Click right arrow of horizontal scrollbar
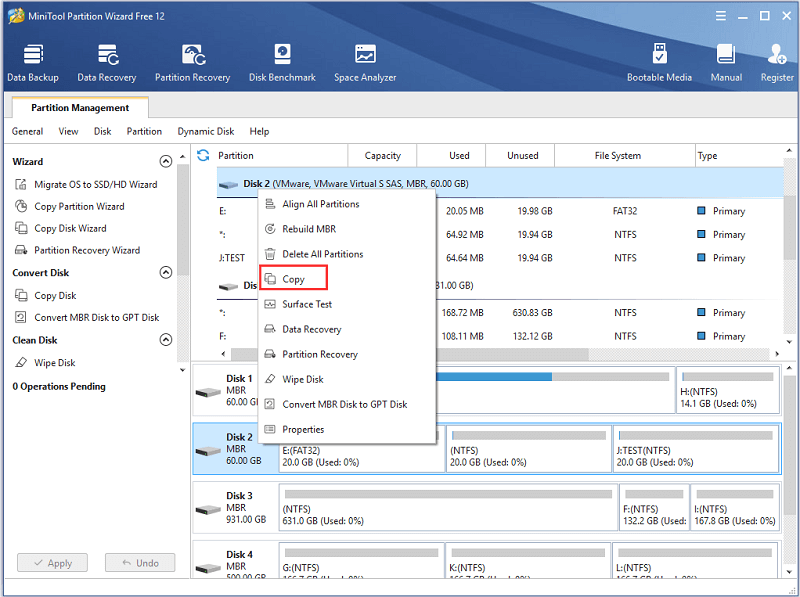The width and height of the screenshot is (800, 597). click(777, 354)
